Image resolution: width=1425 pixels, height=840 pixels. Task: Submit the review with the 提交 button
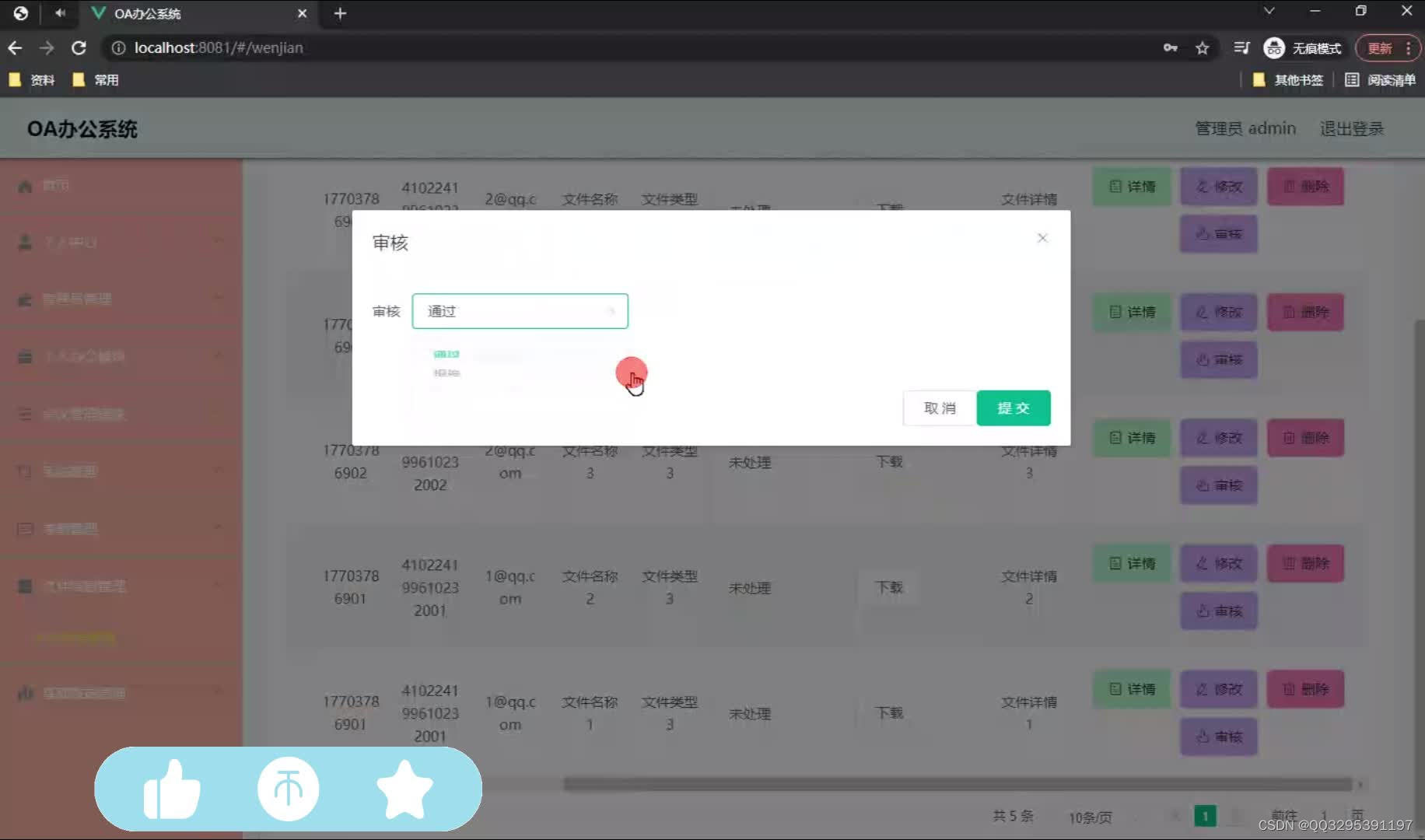click(x=1014, y=408)
